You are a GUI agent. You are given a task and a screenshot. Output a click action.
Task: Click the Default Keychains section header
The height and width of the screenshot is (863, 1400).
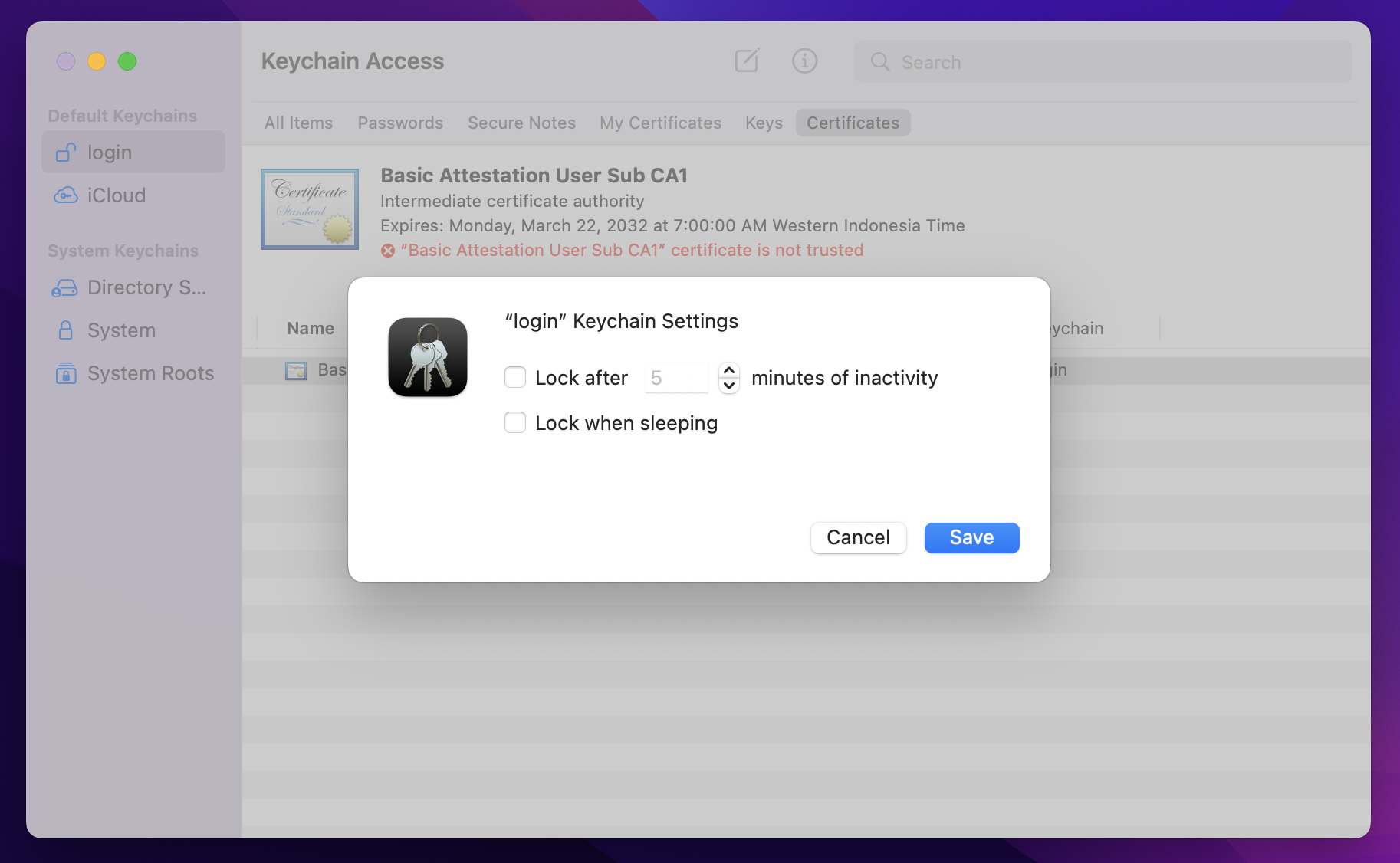point(123,116)
